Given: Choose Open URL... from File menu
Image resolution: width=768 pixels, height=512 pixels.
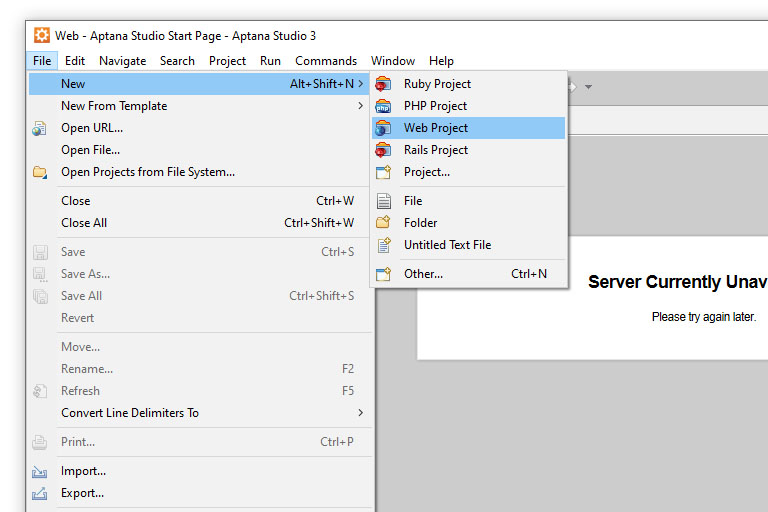Looking at the screenshot, I should [x=199, y=128].
